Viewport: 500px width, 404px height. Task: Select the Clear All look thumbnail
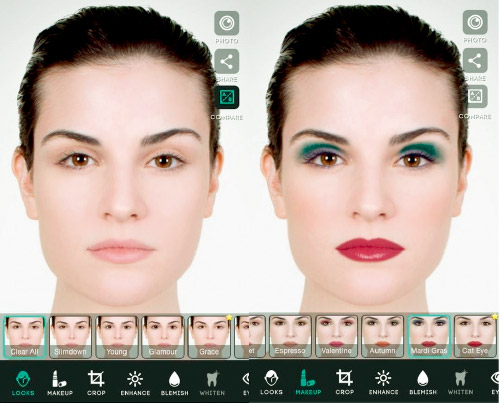[x=24, y=337]
